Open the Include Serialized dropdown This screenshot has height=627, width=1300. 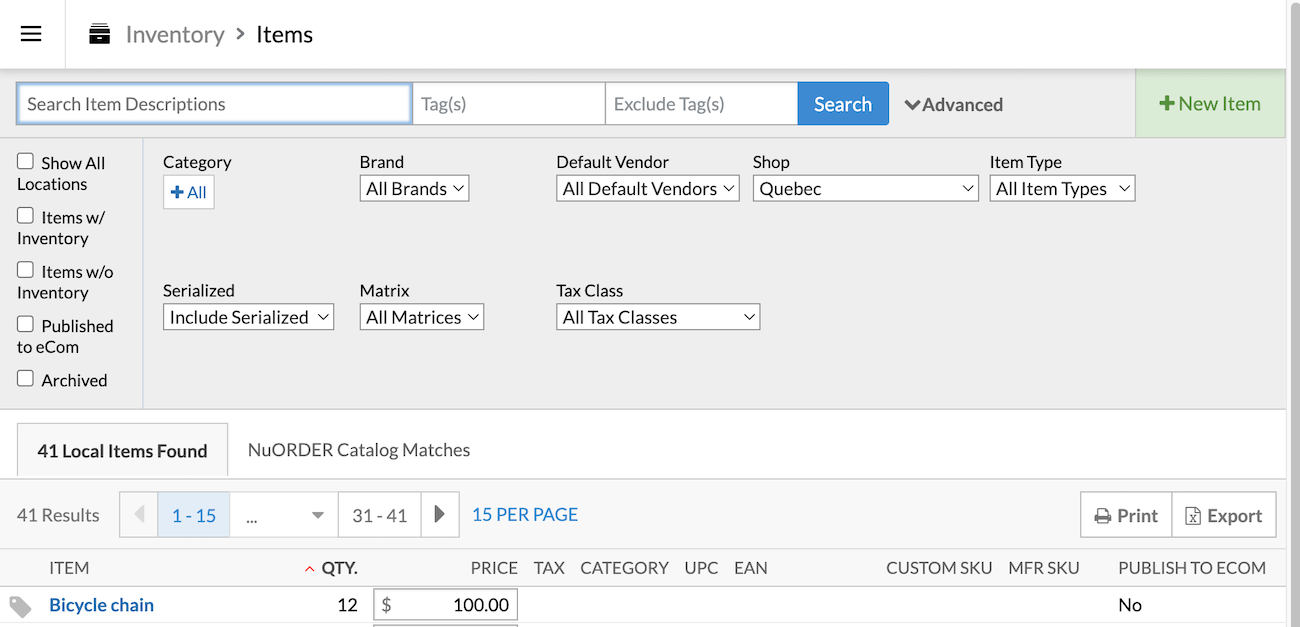click(x=248, y=317)
